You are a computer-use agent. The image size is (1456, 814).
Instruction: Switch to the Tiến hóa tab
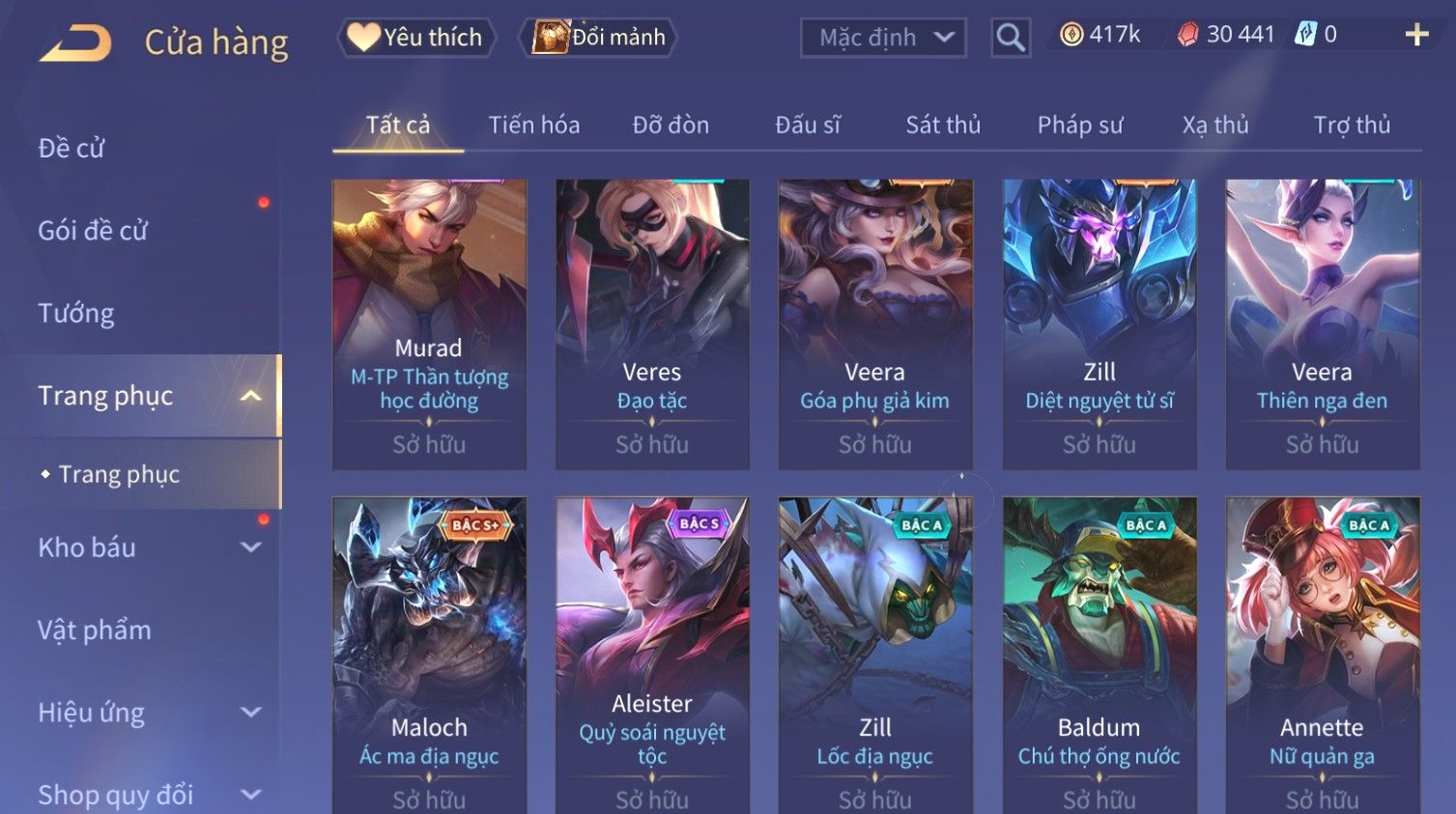[533, 125]
